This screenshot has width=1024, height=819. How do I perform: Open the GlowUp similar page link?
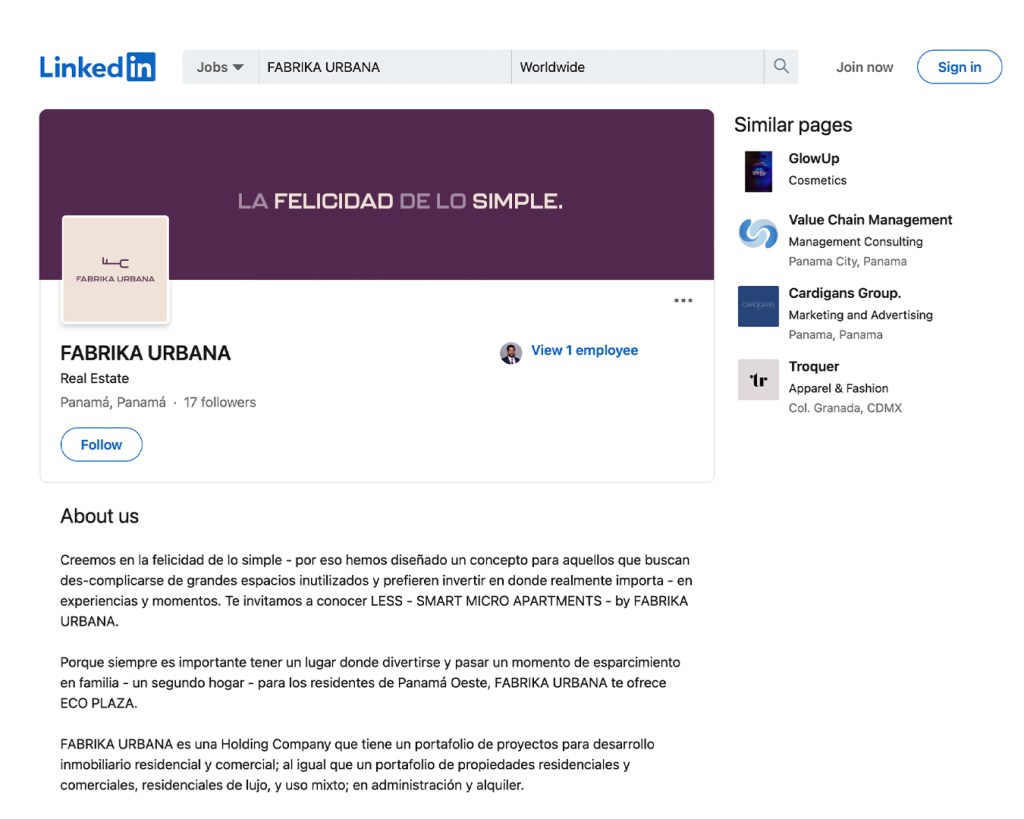[814, 158]
